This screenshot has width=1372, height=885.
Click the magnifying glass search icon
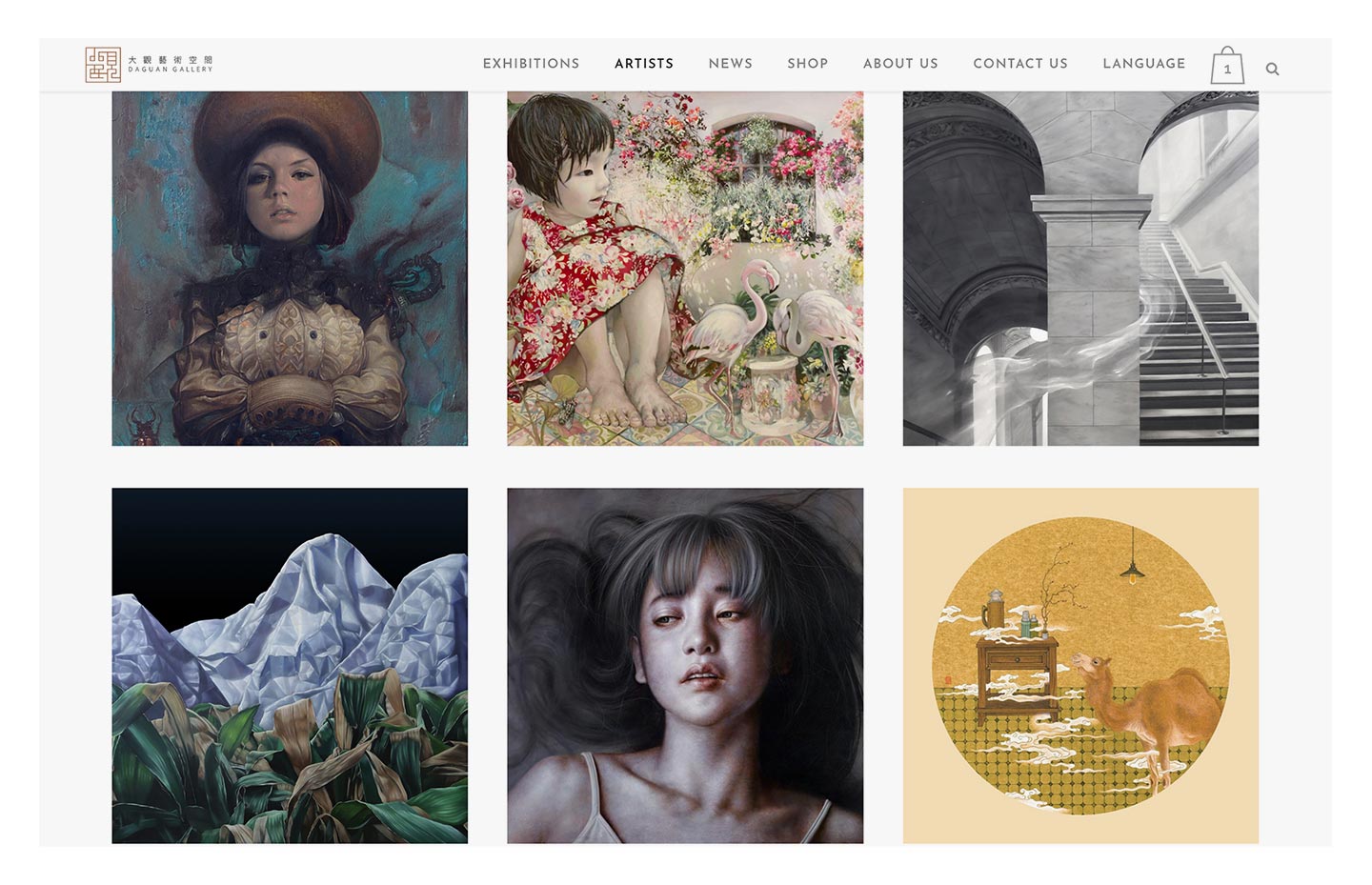point(1272,70)
